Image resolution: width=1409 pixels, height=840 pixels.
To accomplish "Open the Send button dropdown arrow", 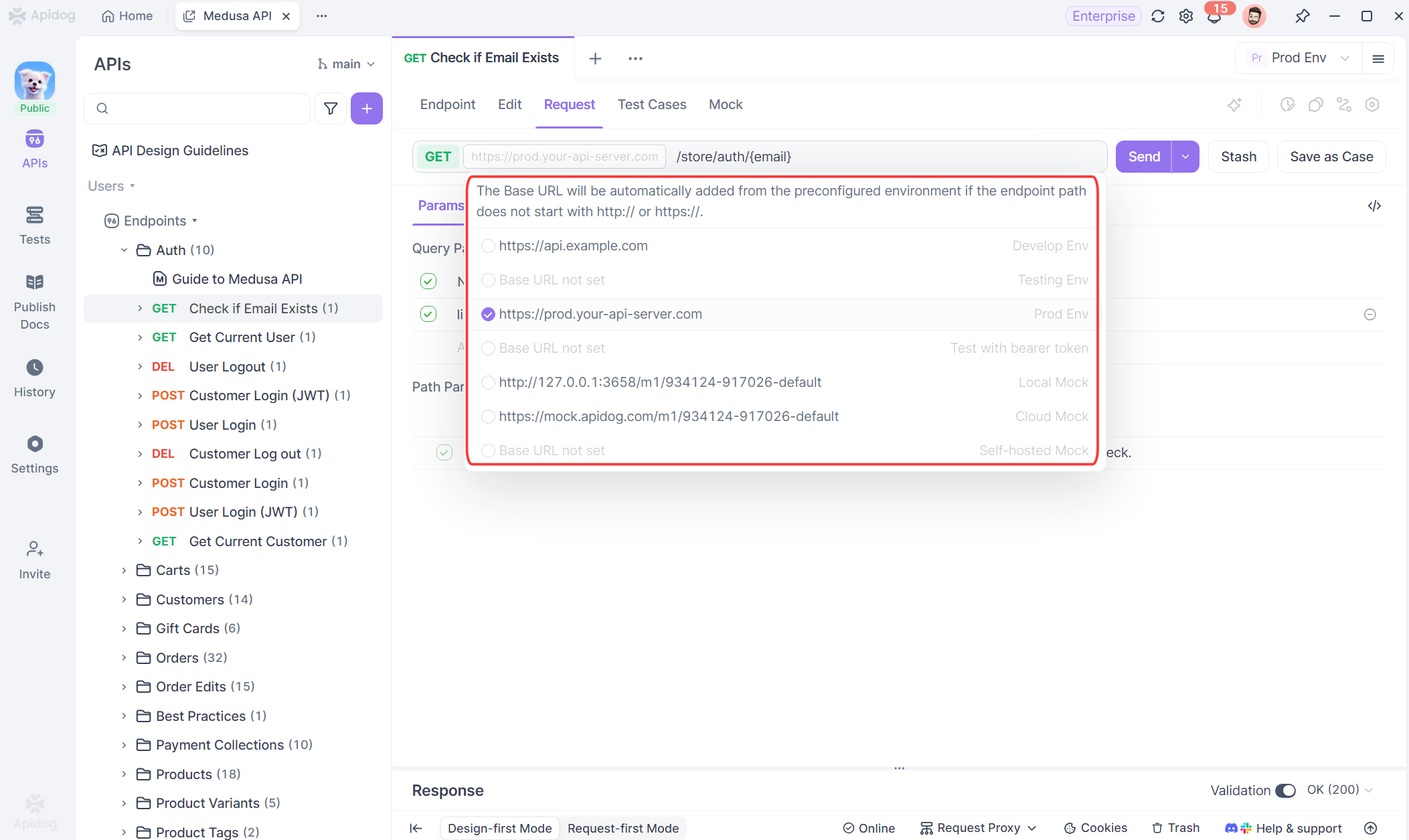I will pyautogui.click(x=1185, y=157).
